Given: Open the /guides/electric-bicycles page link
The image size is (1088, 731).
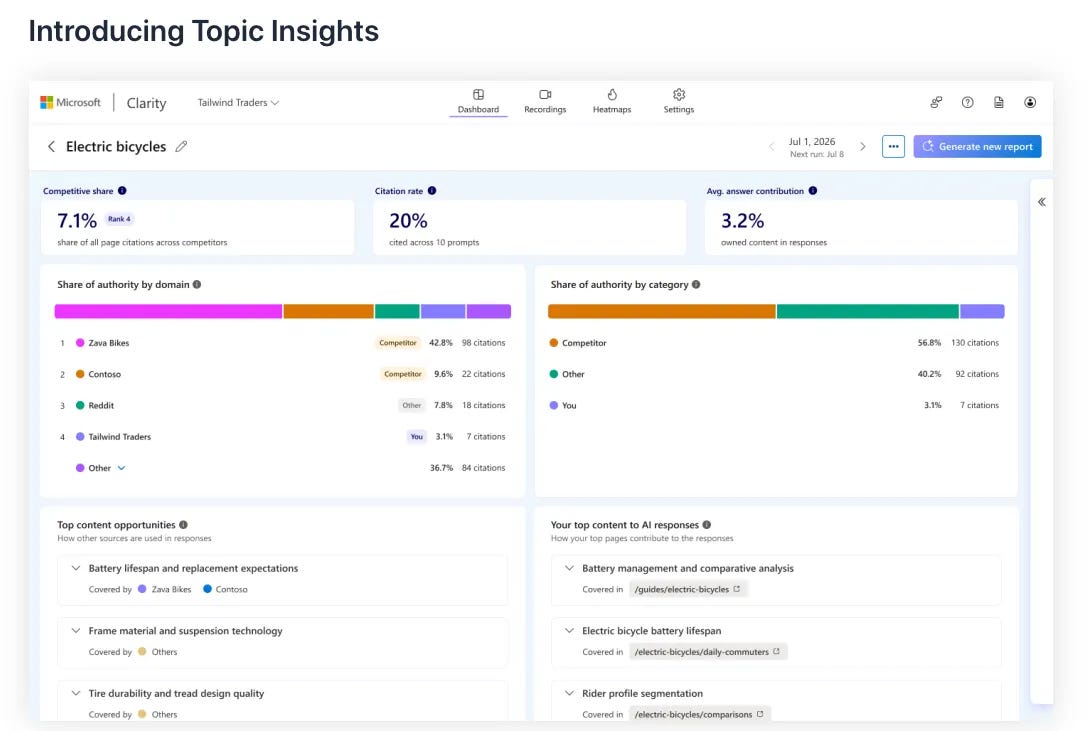Looking at the screenshot, I should tap(687, 589).
